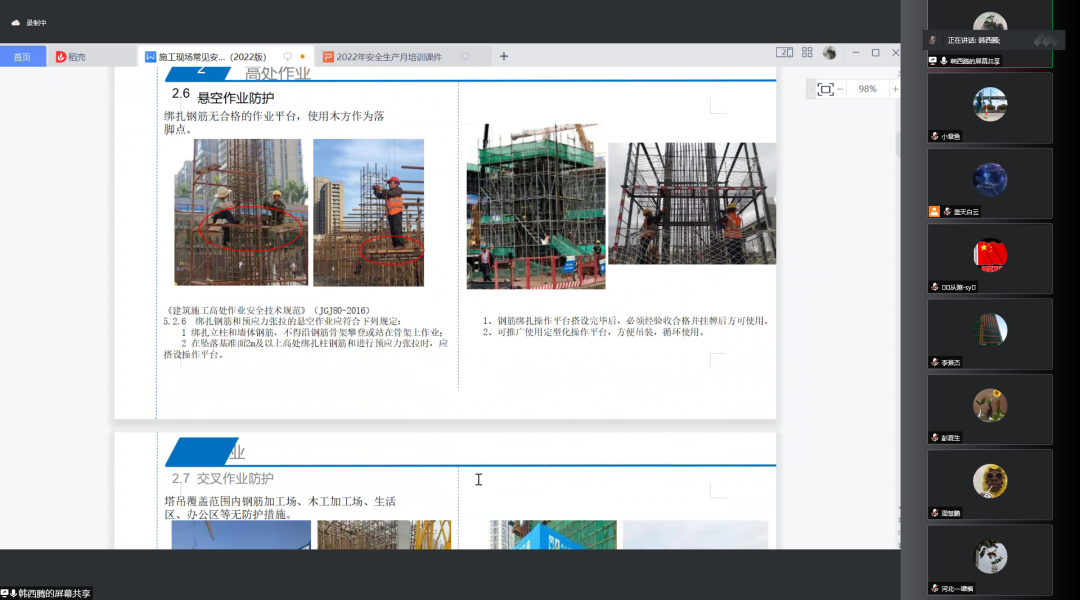Add a new WPS tab
Screen dimensions: 1080x600
point(504,57)
